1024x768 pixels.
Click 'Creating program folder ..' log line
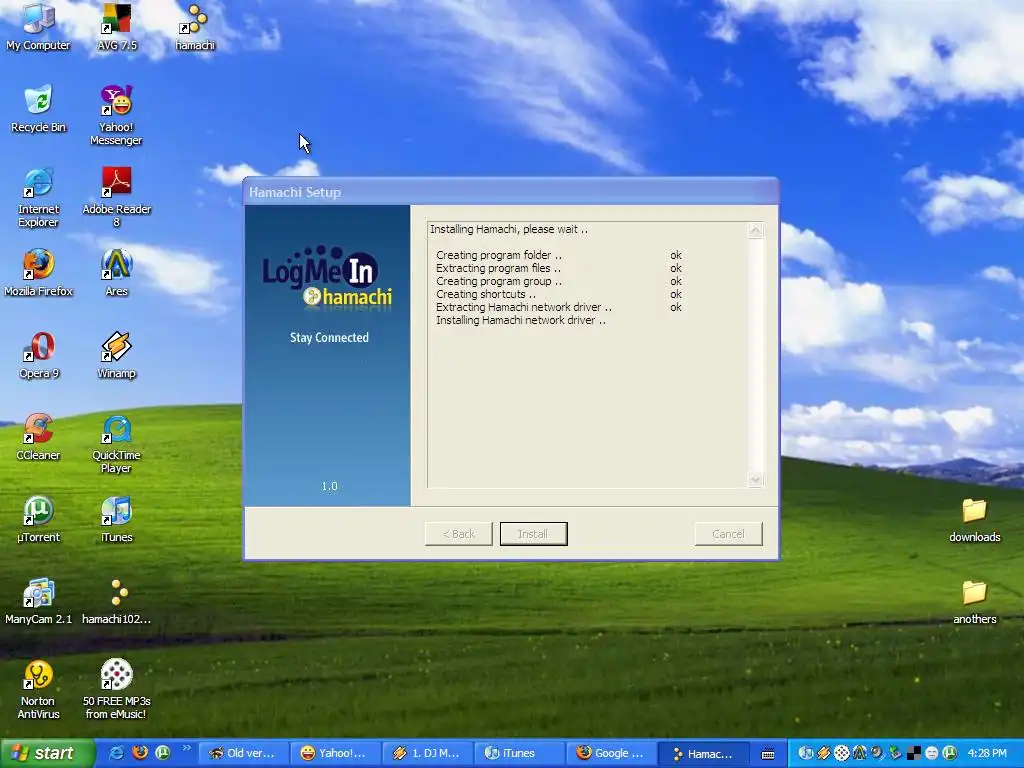[499, 255]
